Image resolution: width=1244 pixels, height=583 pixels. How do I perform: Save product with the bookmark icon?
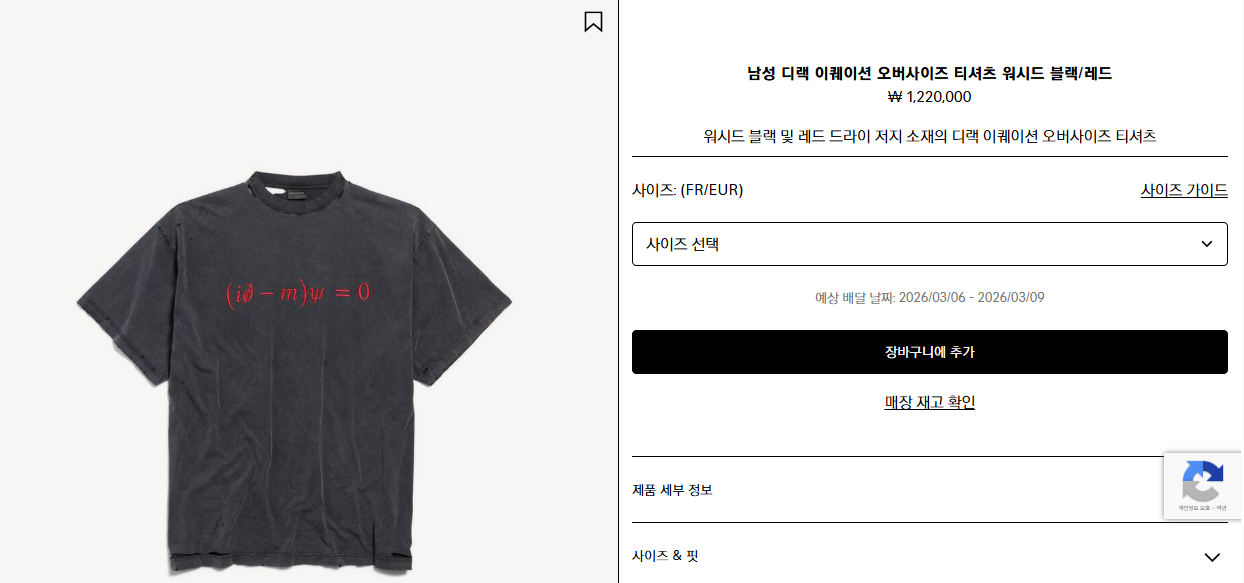593,21
